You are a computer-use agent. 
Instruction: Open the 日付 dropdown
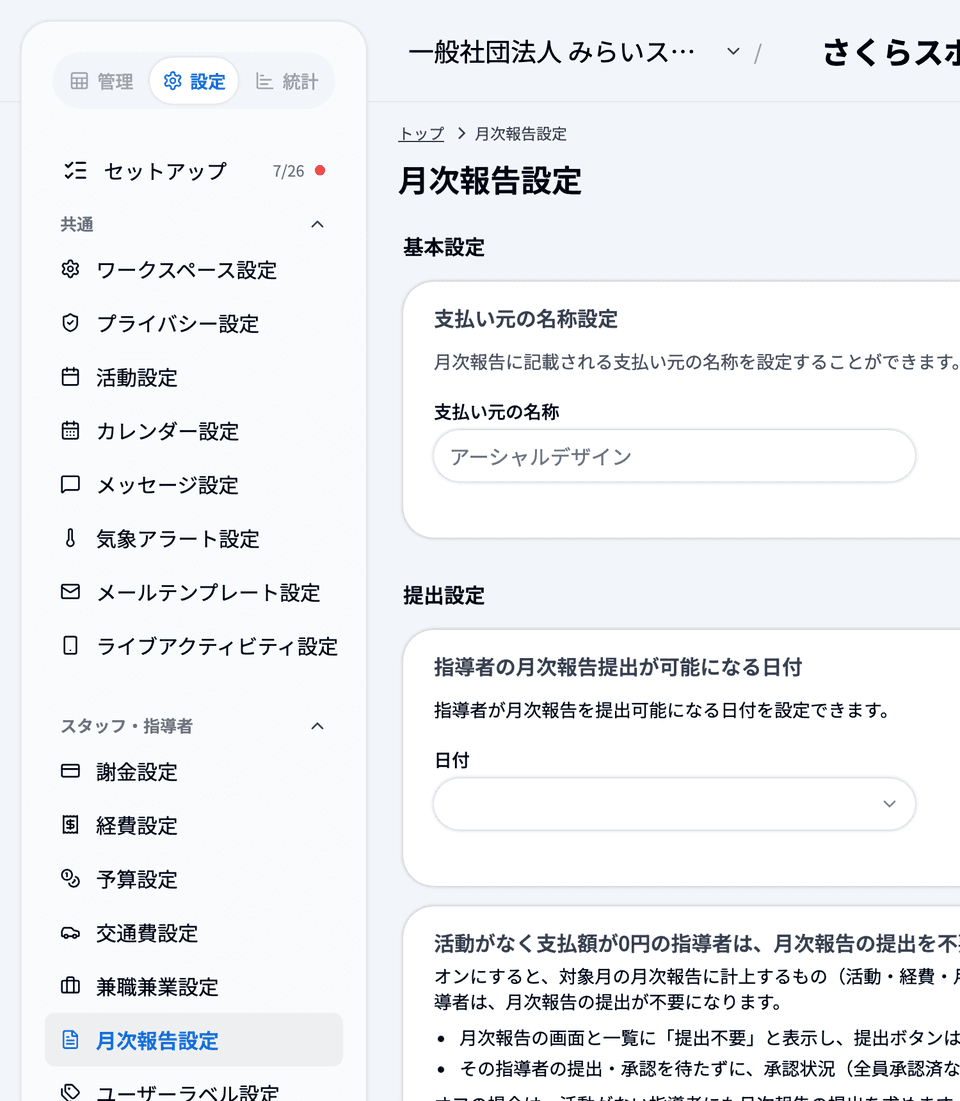pos(674,804)
